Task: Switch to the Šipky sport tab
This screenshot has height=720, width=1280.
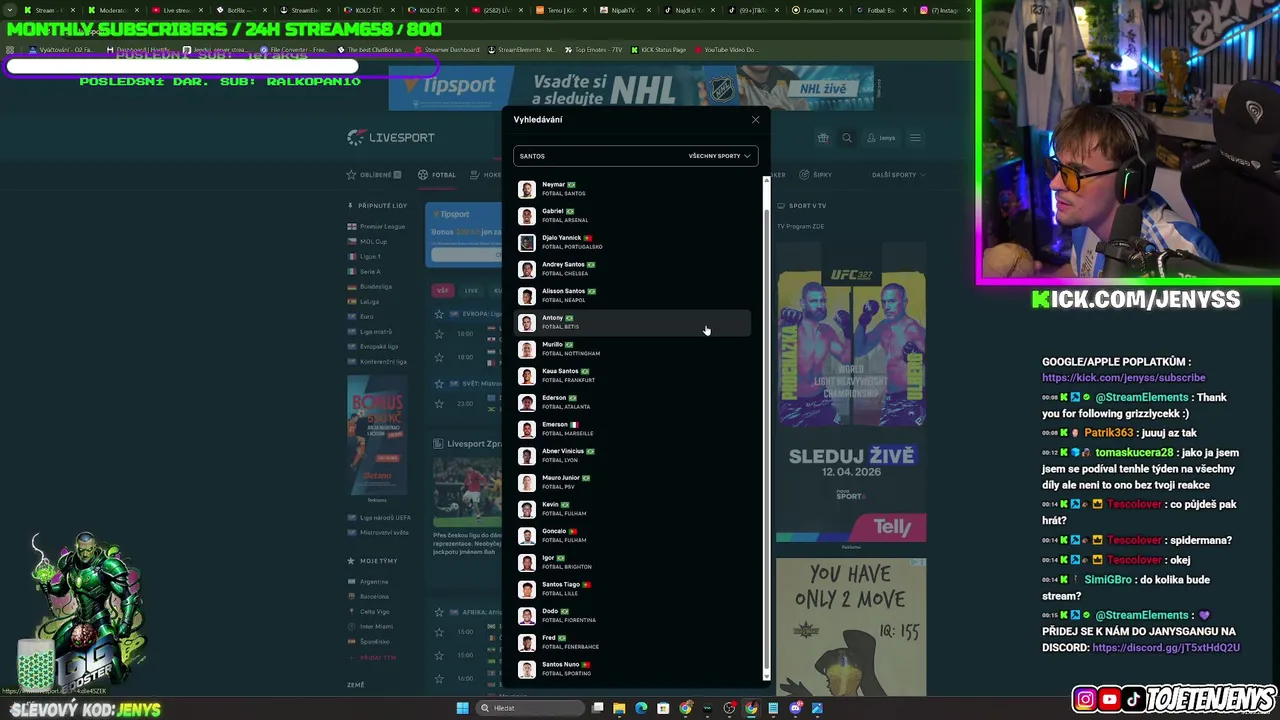Action: point(816,175)
